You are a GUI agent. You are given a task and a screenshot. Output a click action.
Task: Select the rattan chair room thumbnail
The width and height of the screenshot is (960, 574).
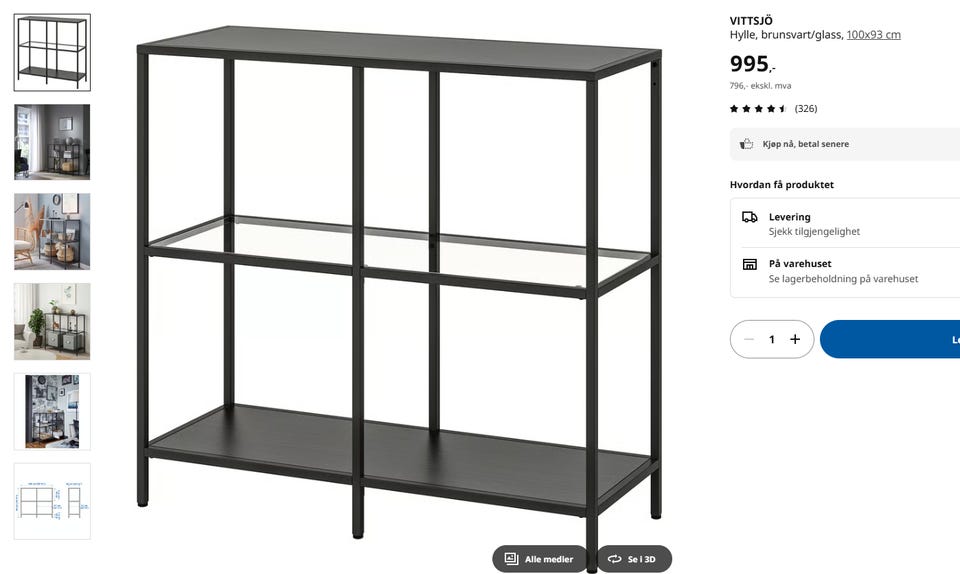click(x=52, y=231)
